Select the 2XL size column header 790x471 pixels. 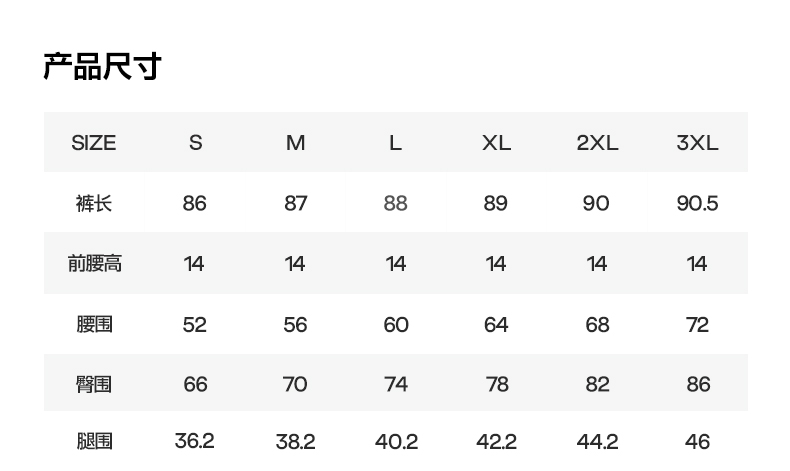[x=597, y=143]
